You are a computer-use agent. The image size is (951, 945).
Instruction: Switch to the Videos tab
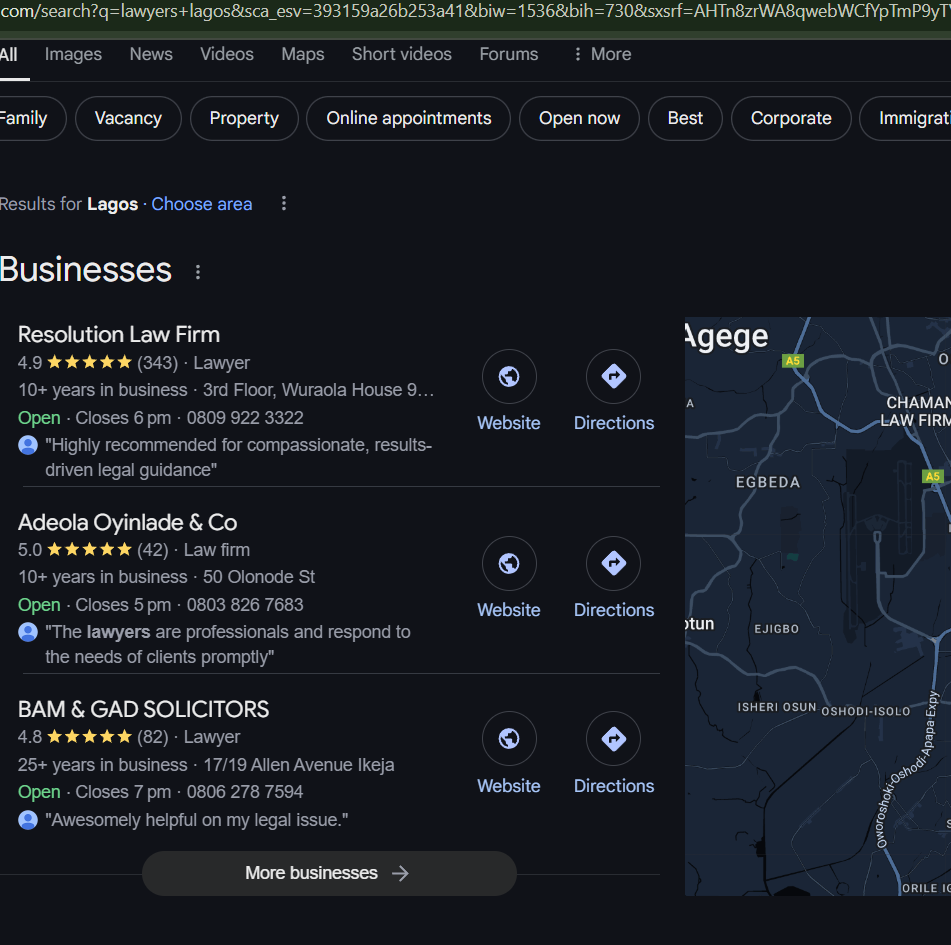click(x=227, y=54)
